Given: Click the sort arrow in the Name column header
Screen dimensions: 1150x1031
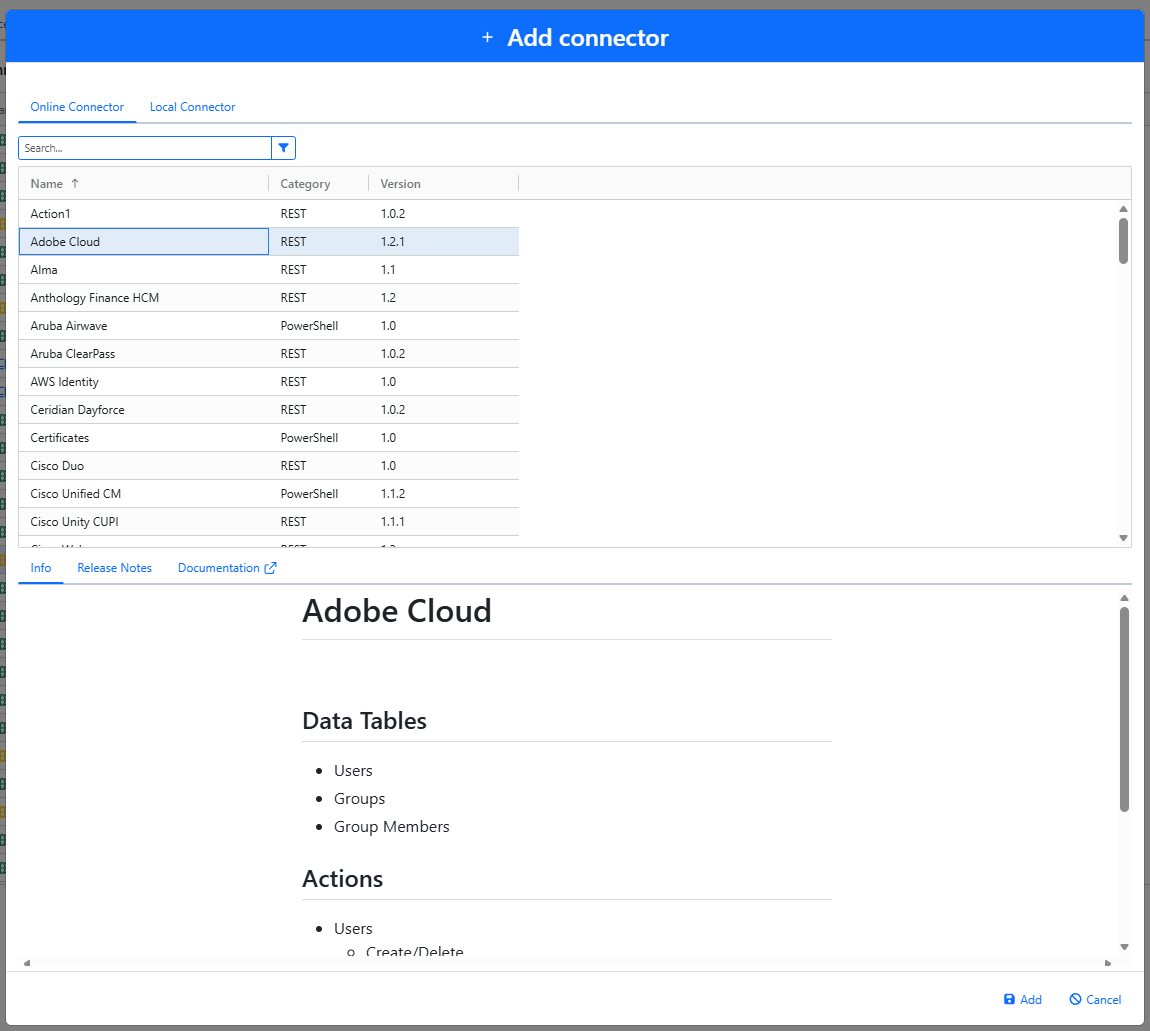Looking at the screenshot, I should (75, 183).
